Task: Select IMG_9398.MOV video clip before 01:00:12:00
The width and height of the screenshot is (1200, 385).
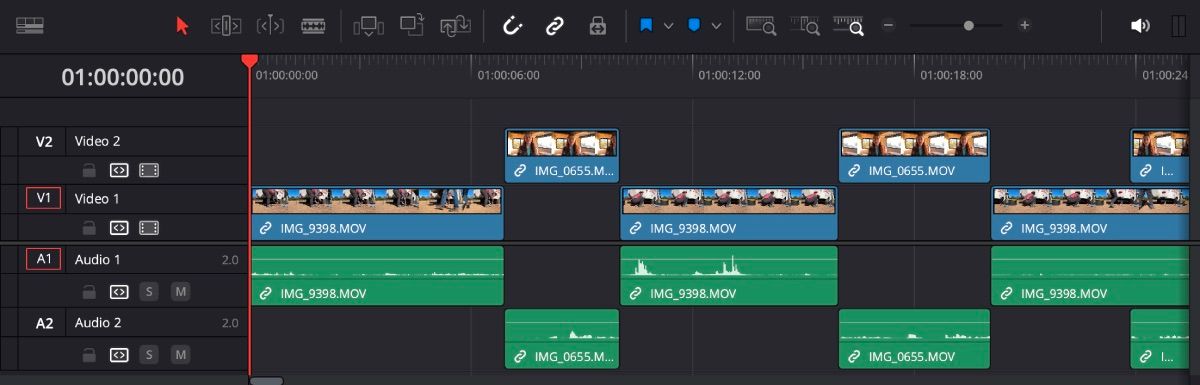Action: [729, 214]
